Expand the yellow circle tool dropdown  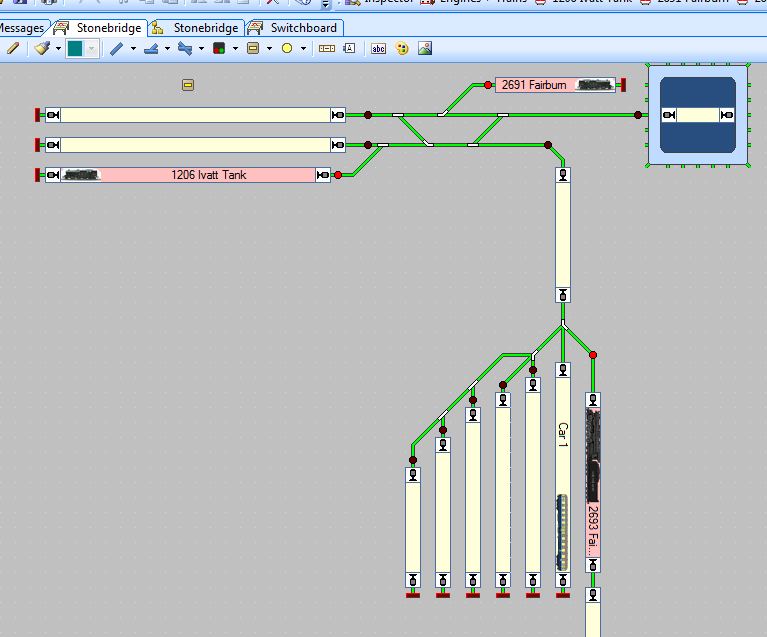coord(303,48)
